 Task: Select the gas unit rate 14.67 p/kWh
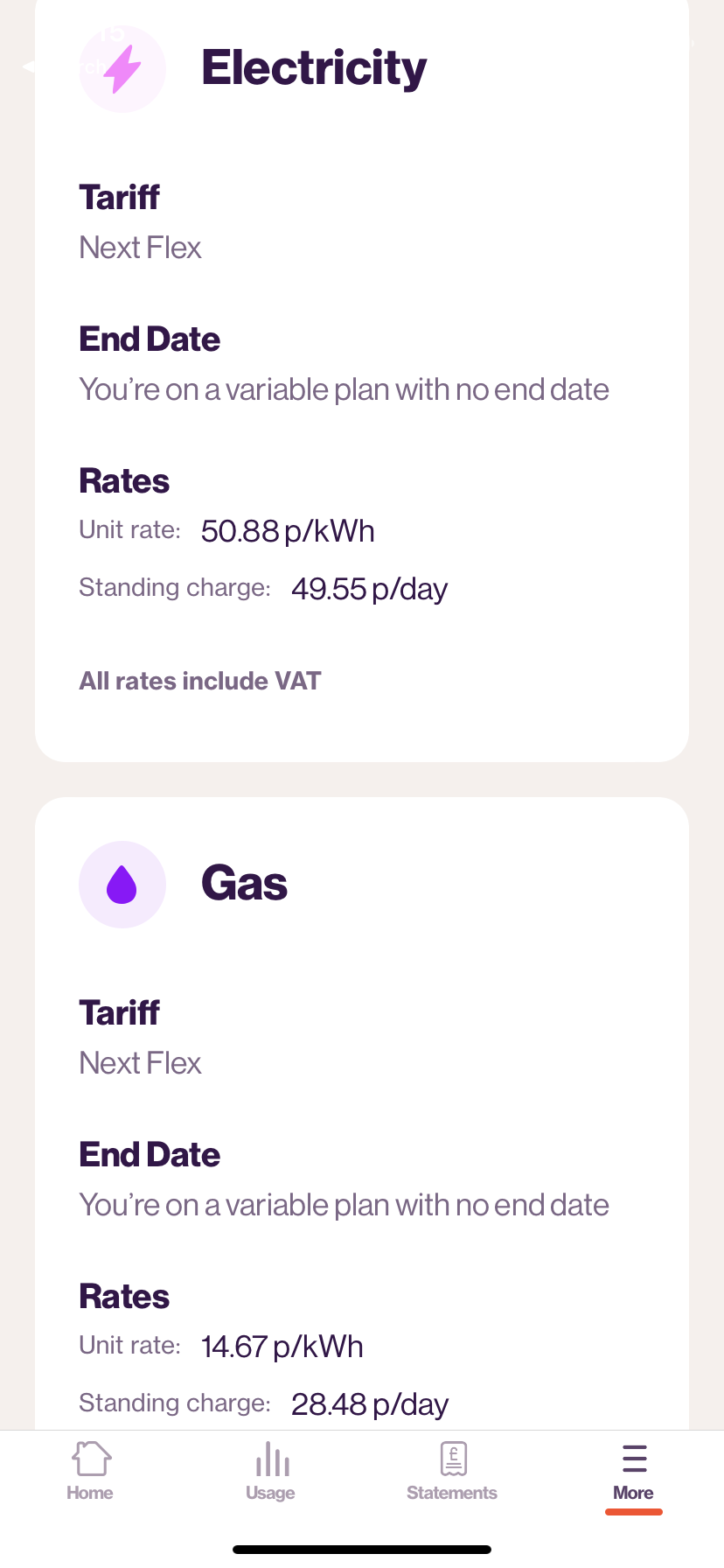[282, 1347]
